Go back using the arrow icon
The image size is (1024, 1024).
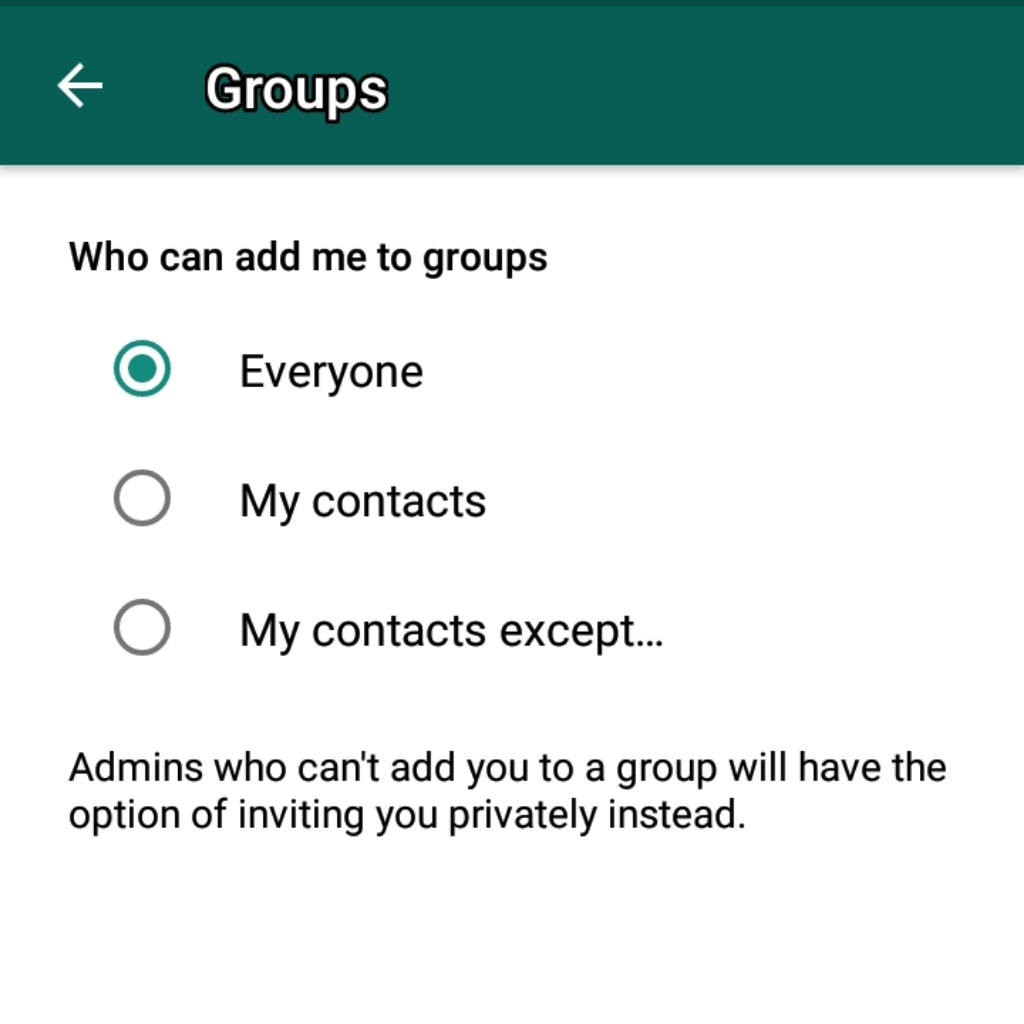[80, 85]
